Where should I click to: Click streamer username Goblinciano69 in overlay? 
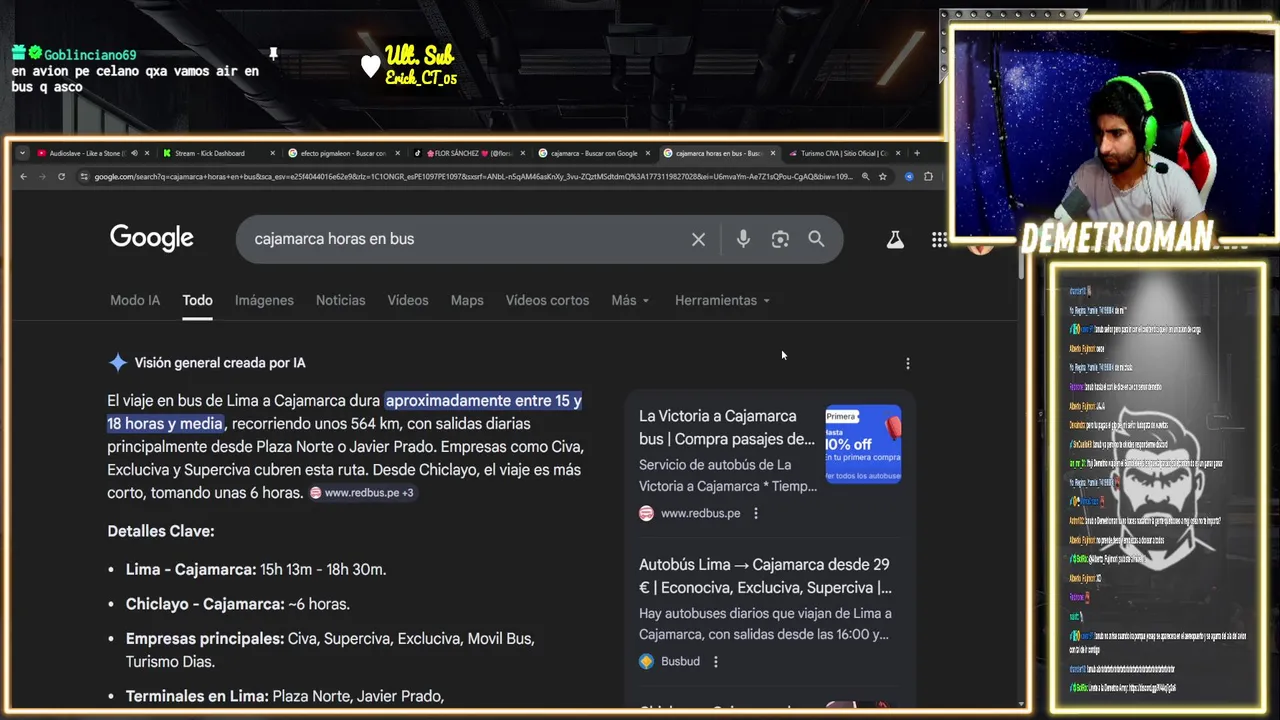click(x=90, y=55)
